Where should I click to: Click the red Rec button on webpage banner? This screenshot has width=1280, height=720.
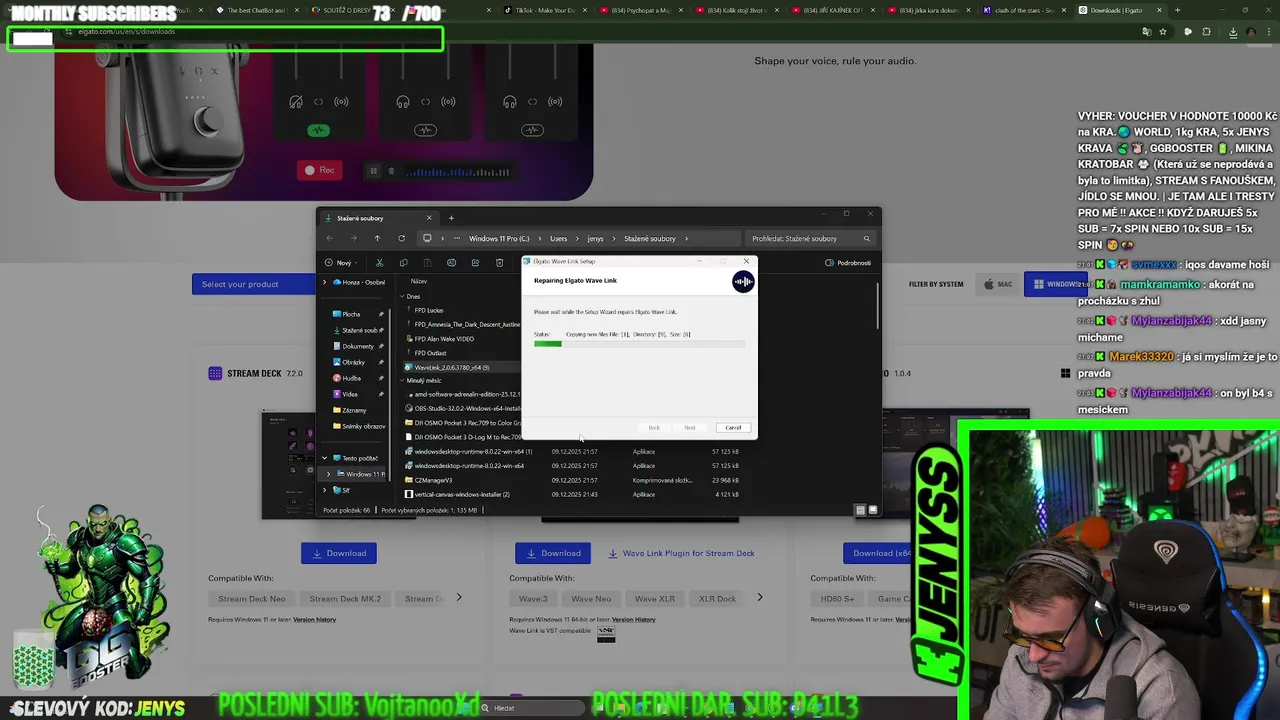[319, 170]
